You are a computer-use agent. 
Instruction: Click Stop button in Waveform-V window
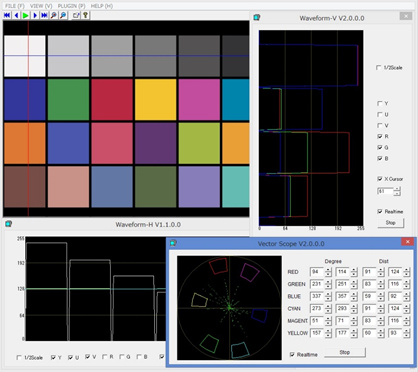point(391,223)
